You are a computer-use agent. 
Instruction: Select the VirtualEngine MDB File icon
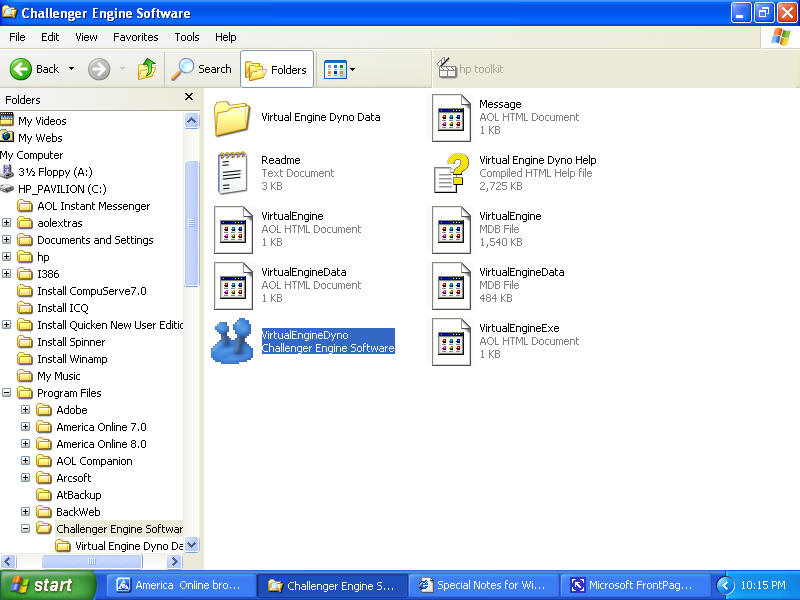pos(451,230)
